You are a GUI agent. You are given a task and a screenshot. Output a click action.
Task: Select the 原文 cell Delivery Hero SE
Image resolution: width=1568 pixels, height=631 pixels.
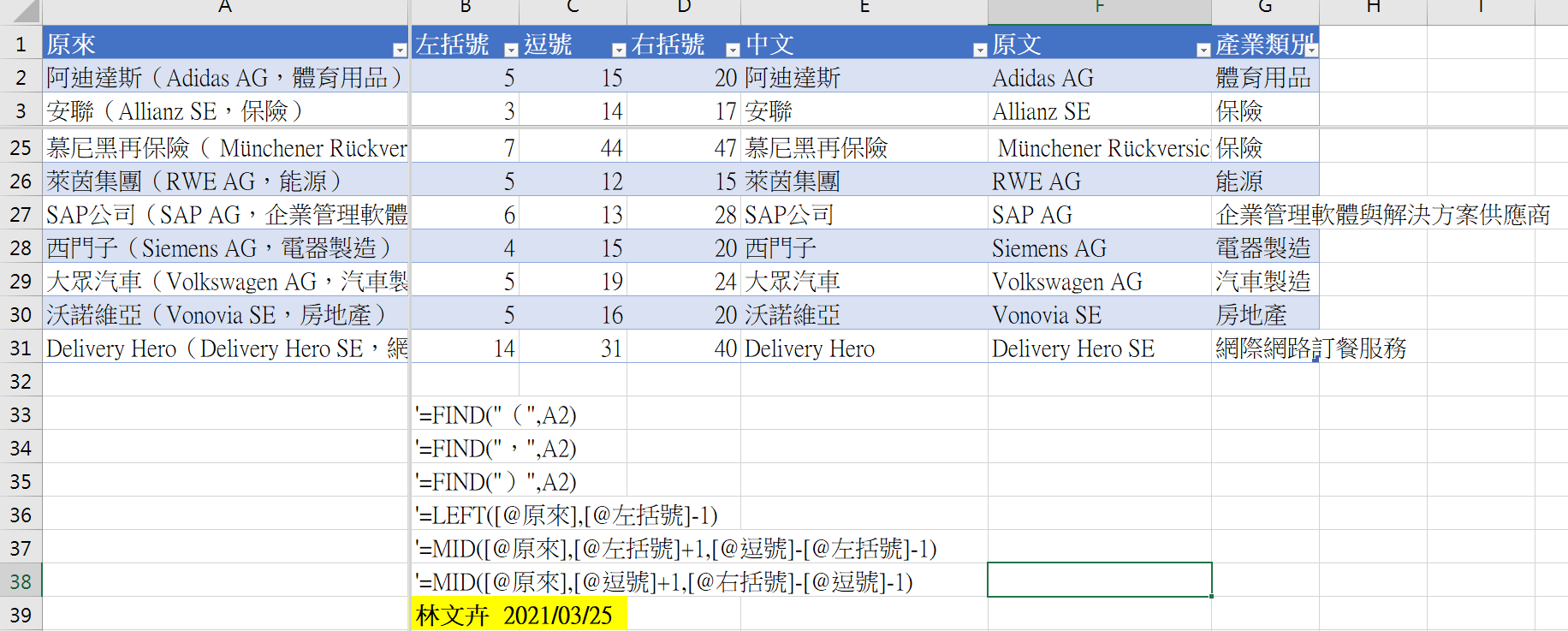[x=1100, y=348]
